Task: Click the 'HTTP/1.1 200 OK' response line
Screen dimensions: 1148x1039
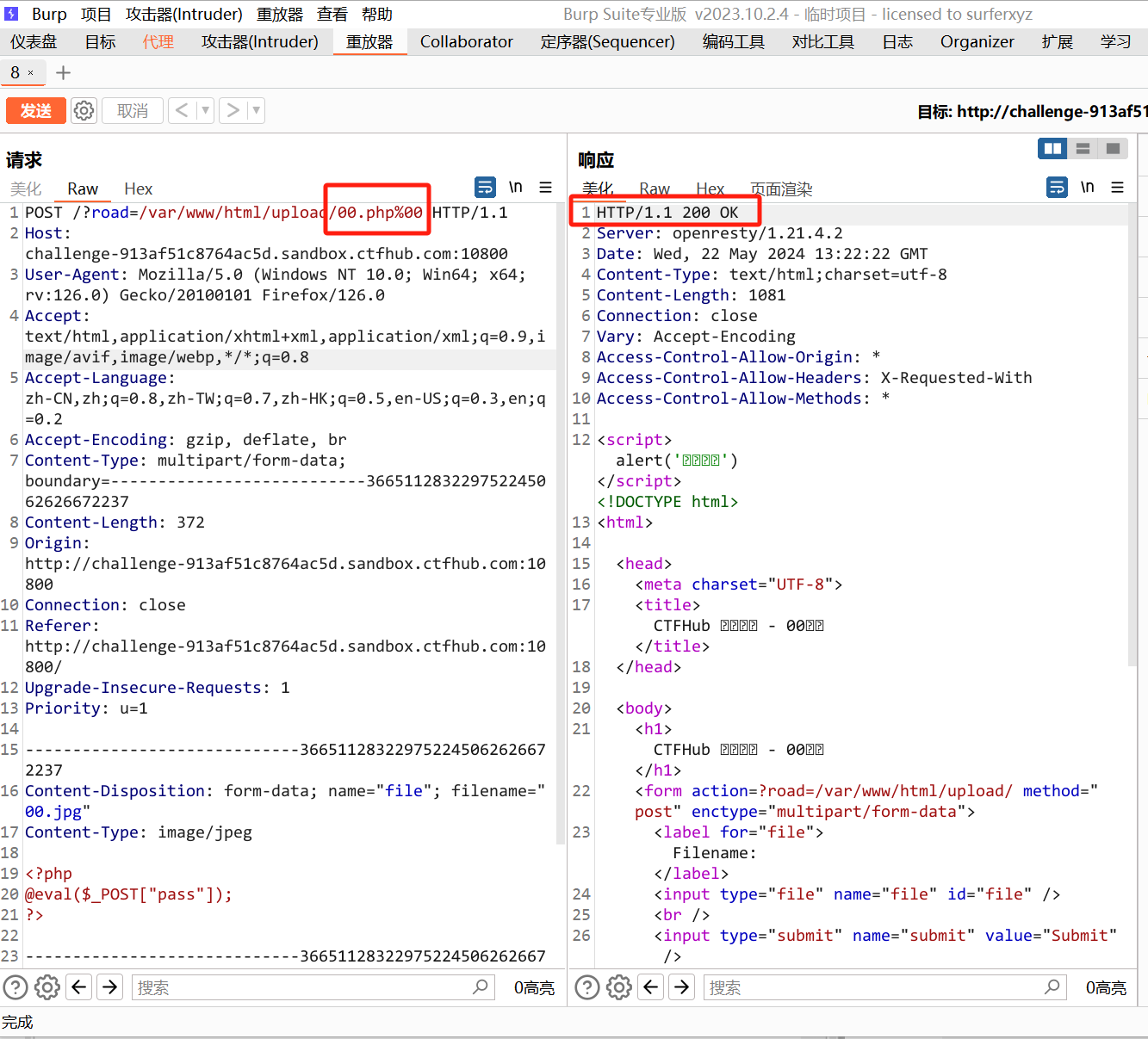Action: pyautogui.click(x=667, y=213)
